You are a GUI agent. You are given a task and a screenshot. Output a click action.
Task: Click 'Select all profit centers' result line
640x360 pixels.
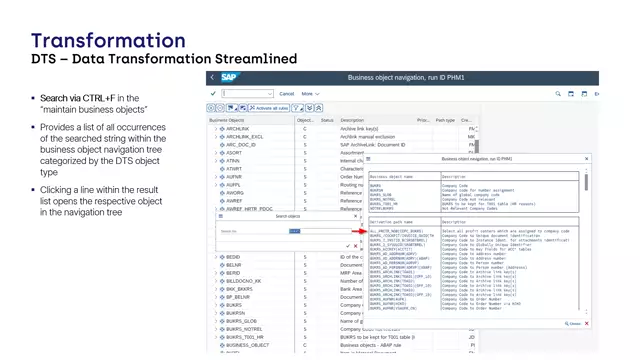coord(505,231)
